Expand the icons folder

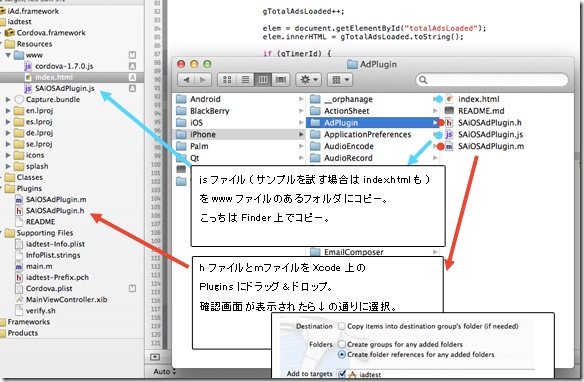[8, 155]
